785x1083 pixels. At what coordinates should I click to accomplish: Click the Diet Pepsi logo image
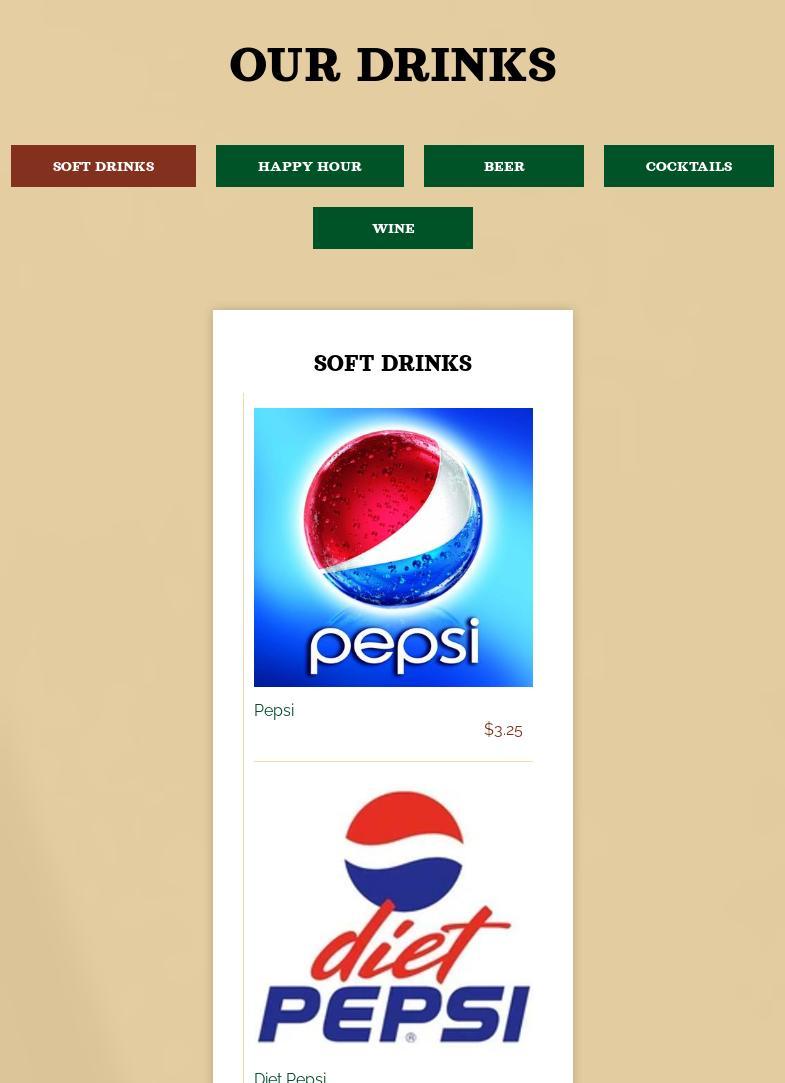coord(394,917)
